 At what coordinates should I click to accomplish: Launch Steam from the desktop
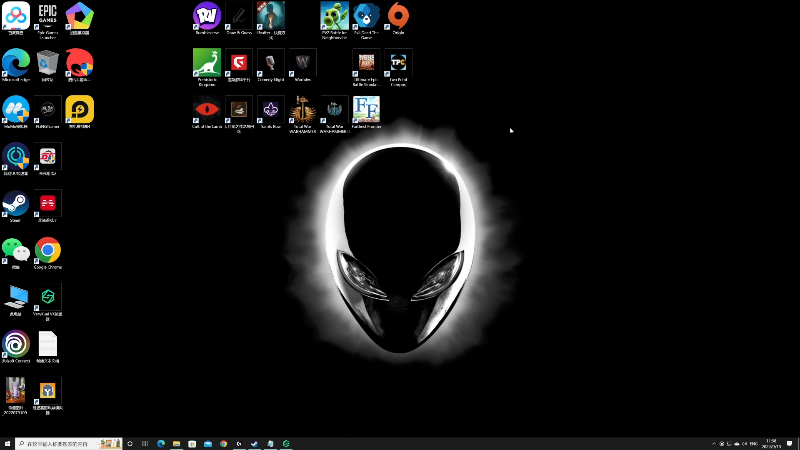coord(16,205)
